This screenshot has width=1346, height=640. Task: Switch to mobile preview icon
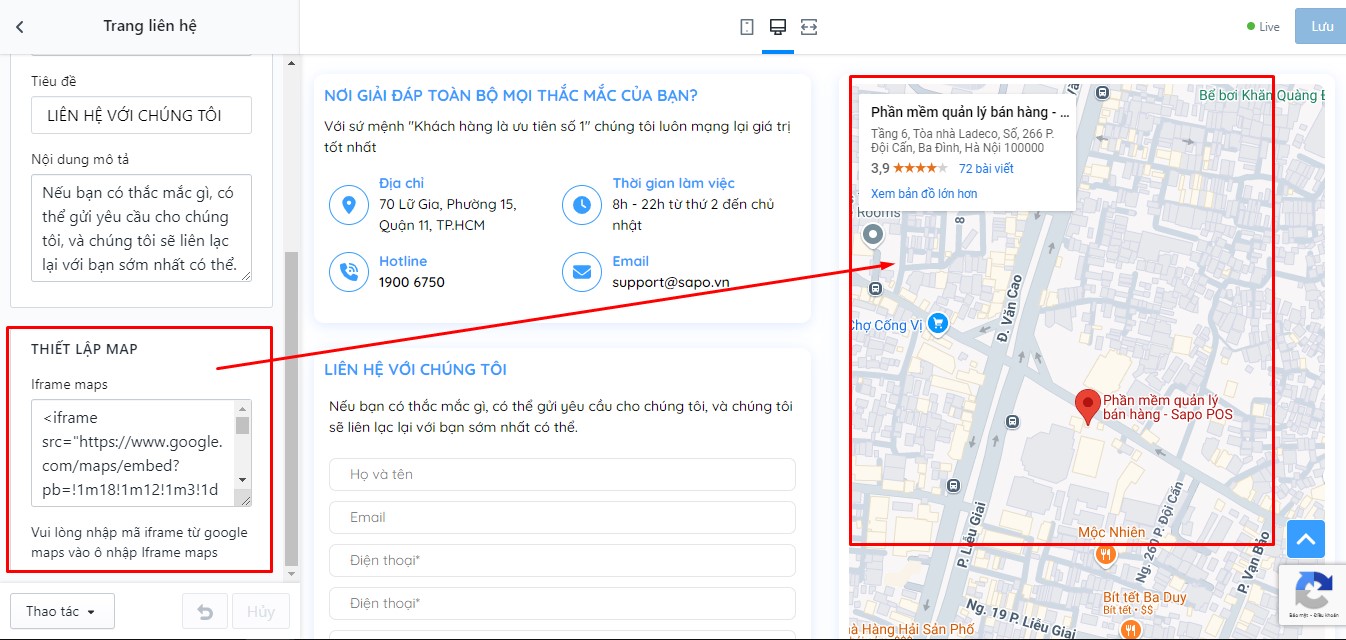746,27
